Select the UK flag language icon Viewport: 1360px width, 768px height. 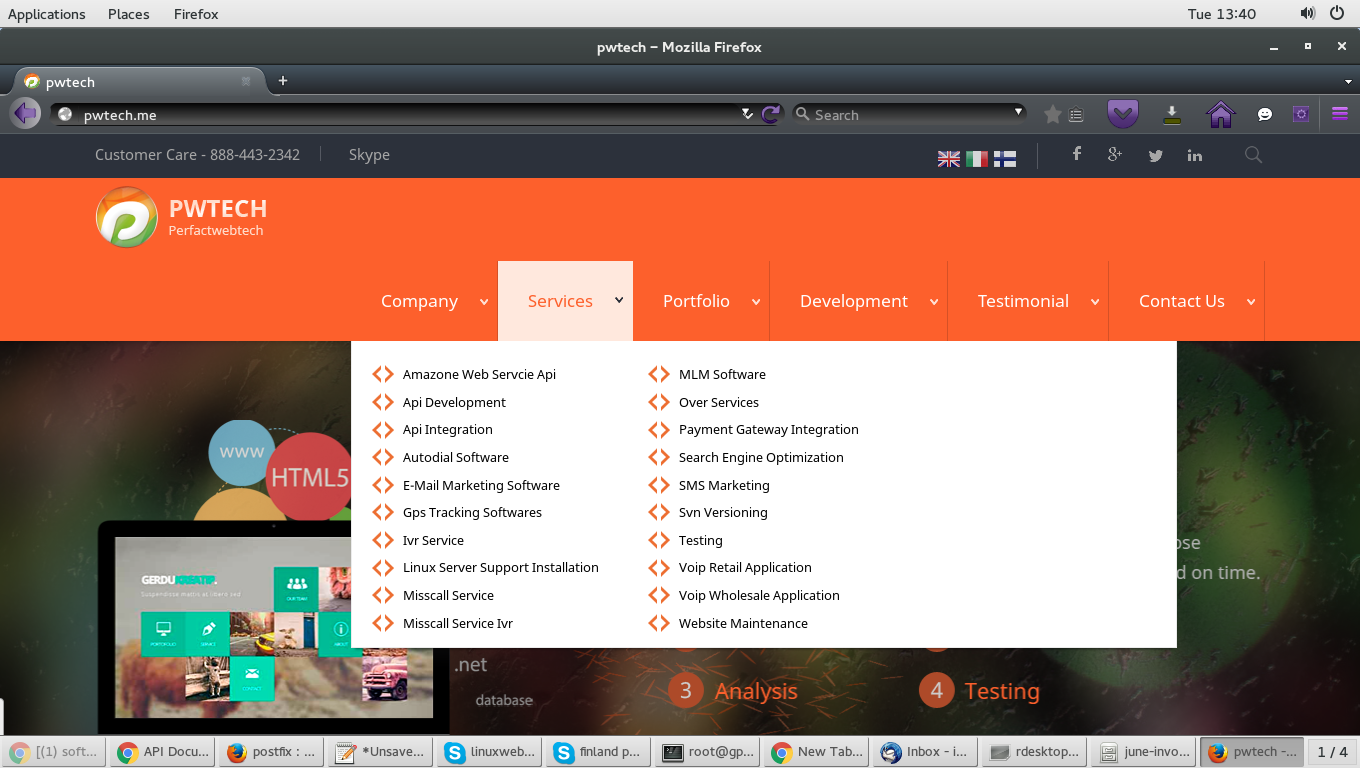pos(948,158)
